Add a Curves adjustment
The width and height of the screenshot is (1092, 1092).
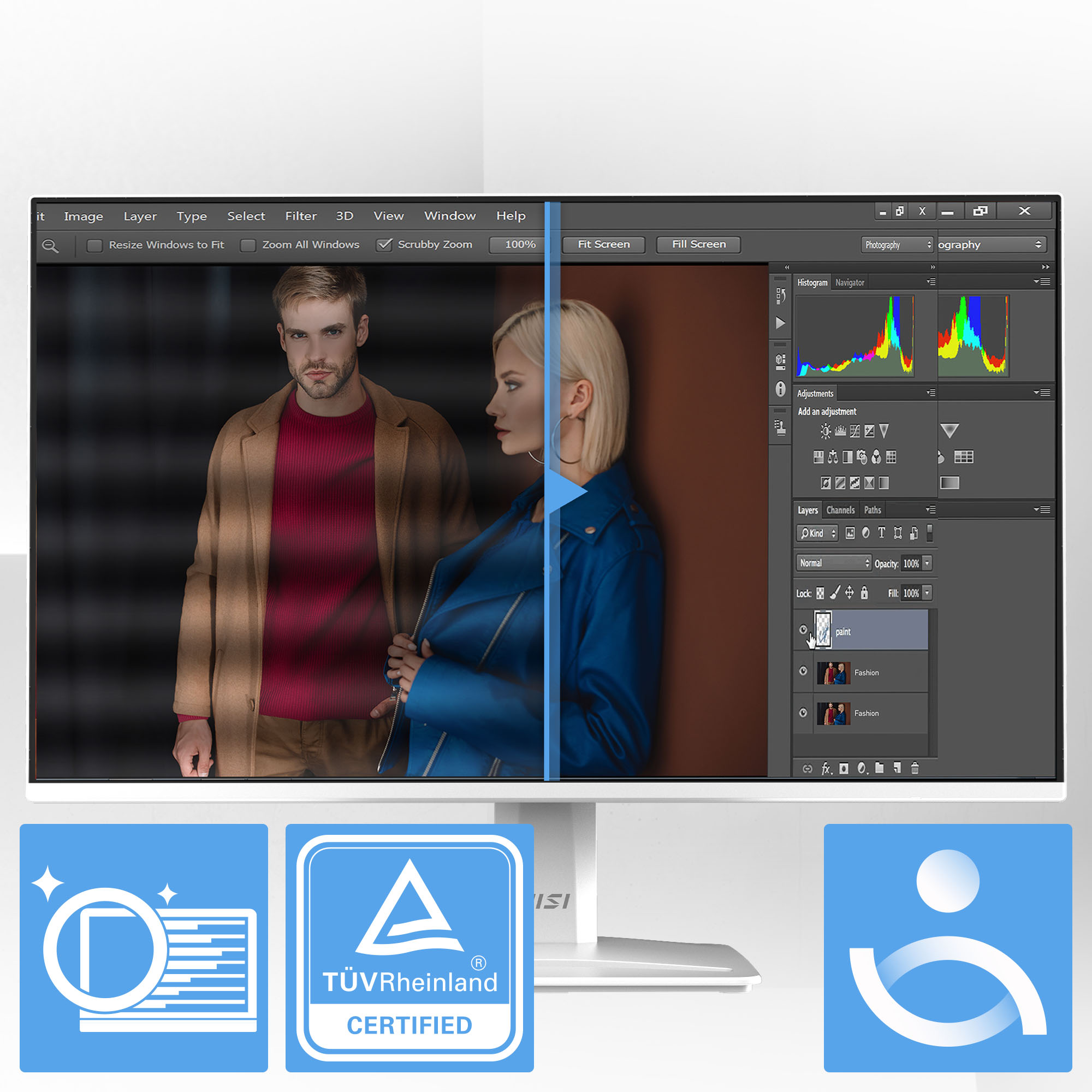pyautogui.click(x=854, y=431)
